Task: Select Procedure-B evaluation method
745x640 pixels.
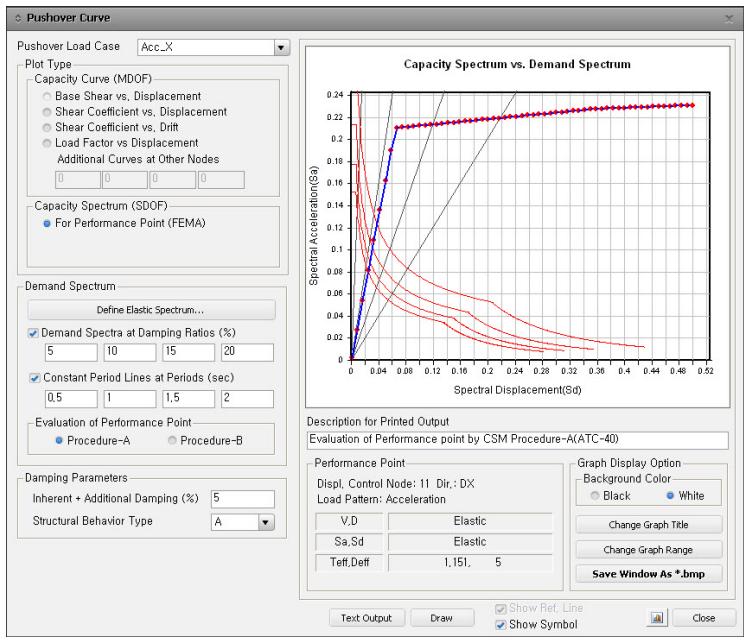Action: (172, 440)
